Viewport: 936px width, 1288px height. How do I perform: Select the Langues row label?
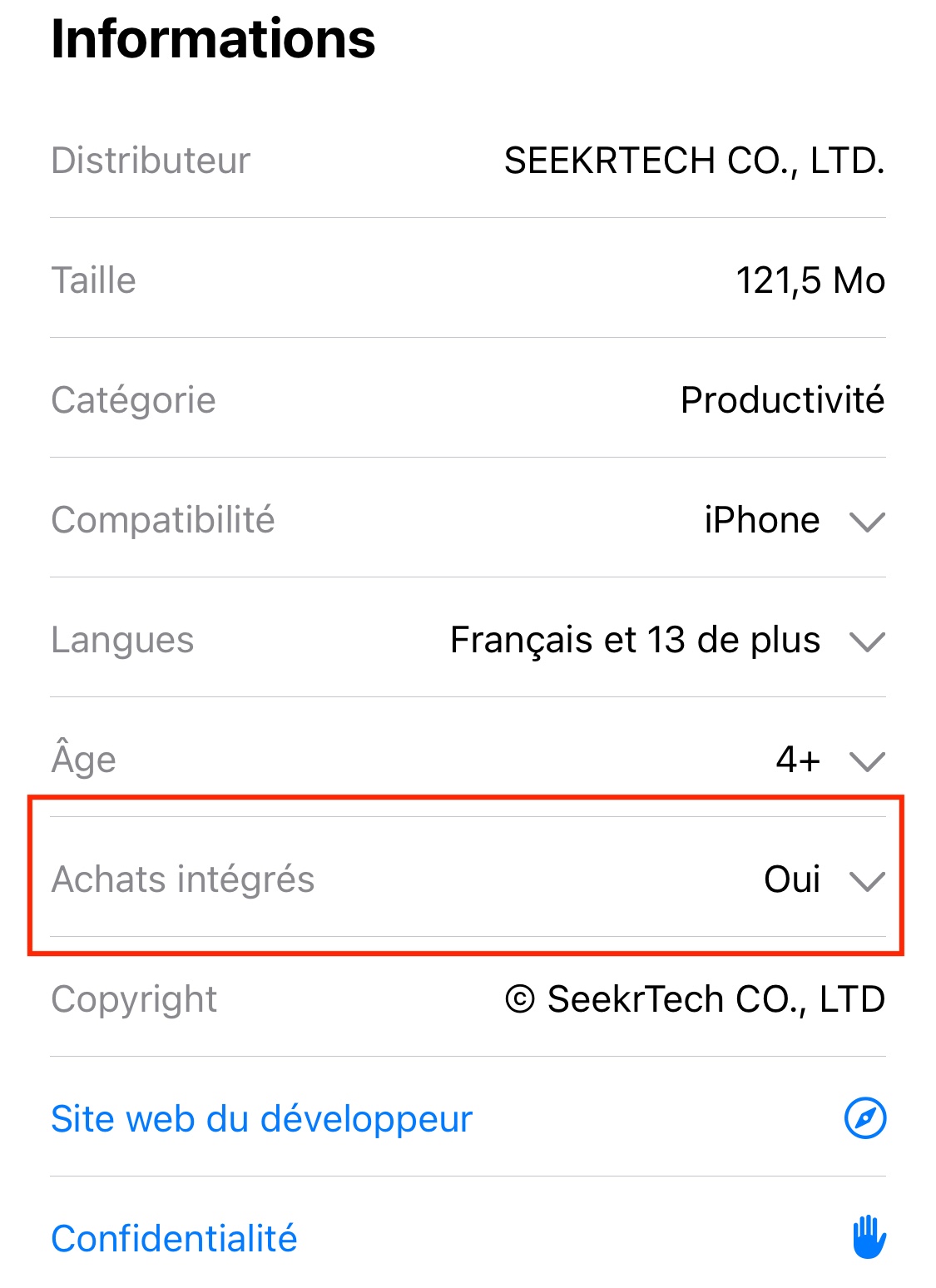[x=122, y=640]
